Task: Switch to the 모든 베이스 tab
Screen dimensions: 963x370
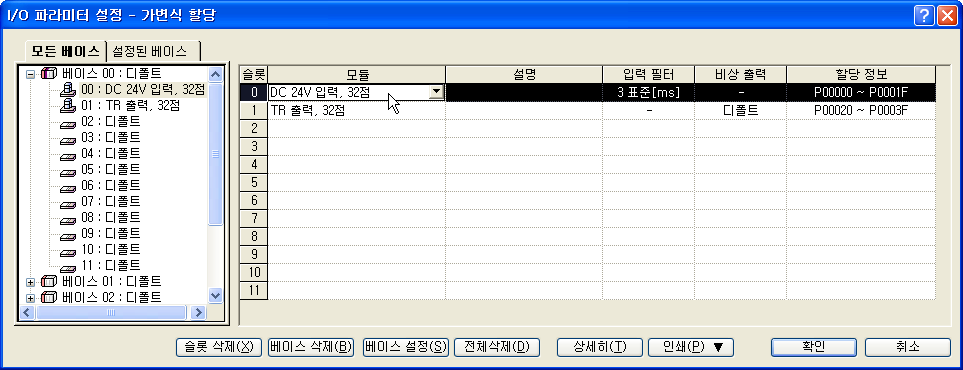Action: [65, 50]
